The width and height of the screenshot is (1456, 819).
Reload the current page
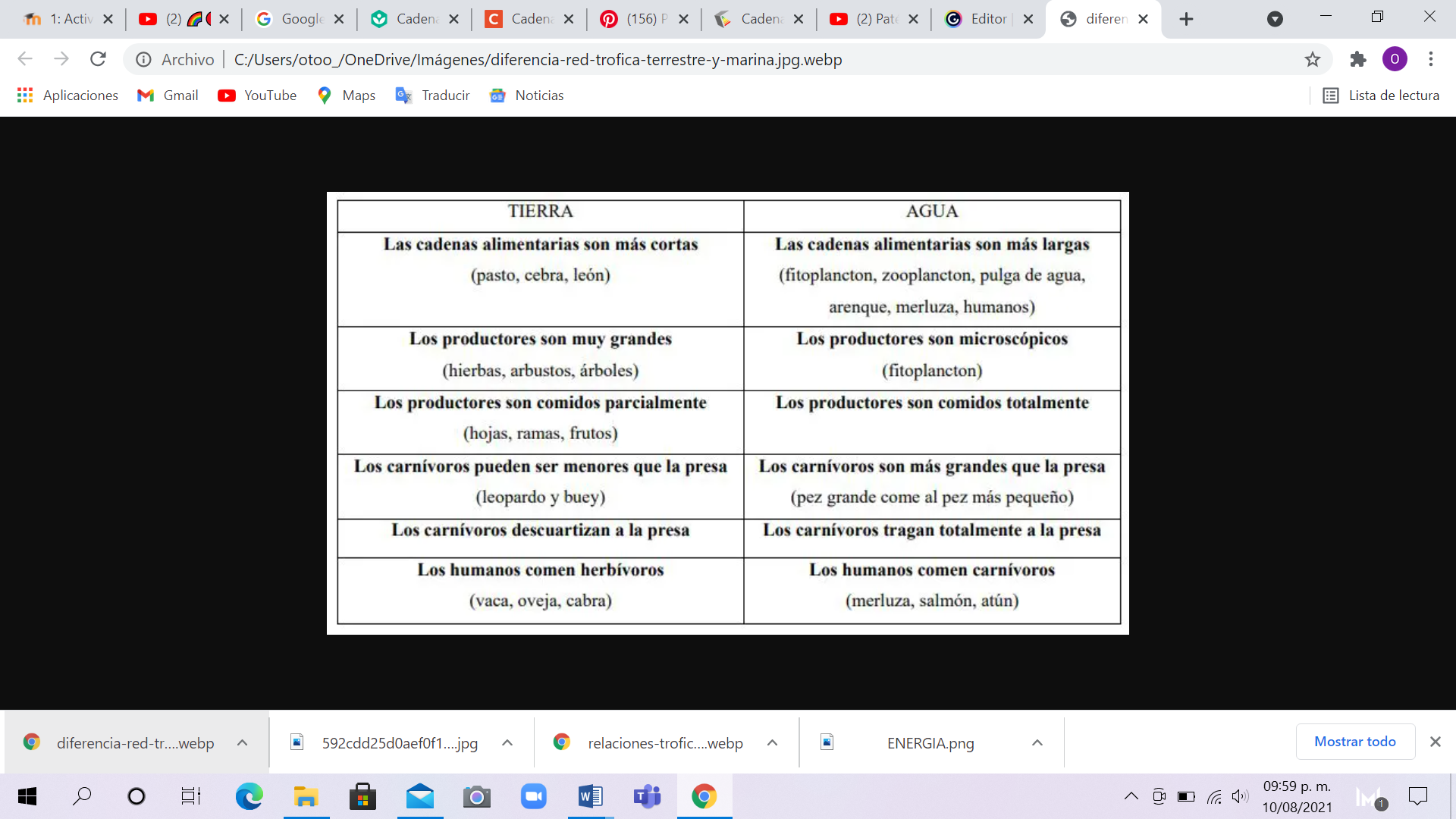[x=98, y=58]
